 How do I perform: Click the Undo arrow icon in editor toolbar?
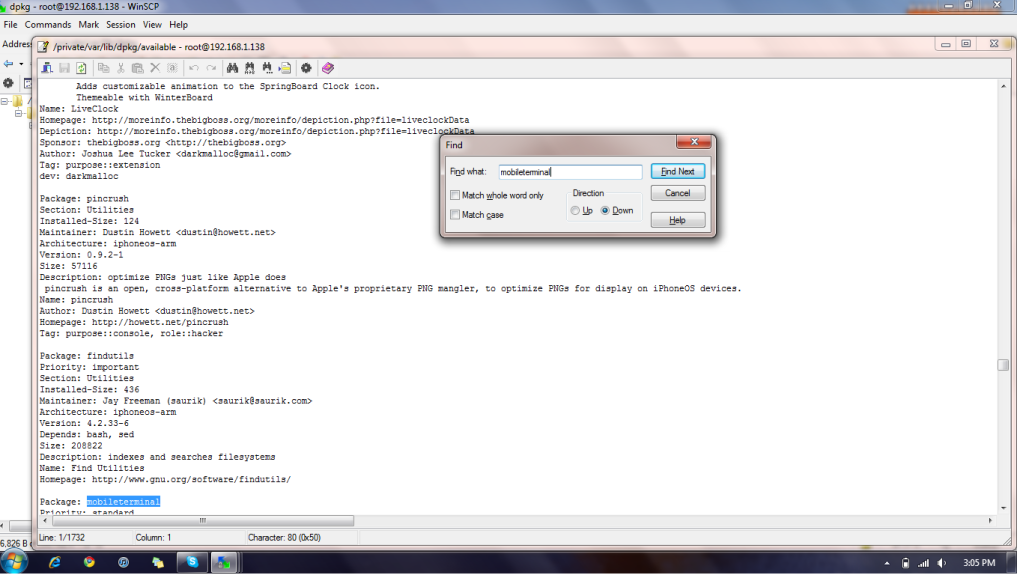coord(194,68)
